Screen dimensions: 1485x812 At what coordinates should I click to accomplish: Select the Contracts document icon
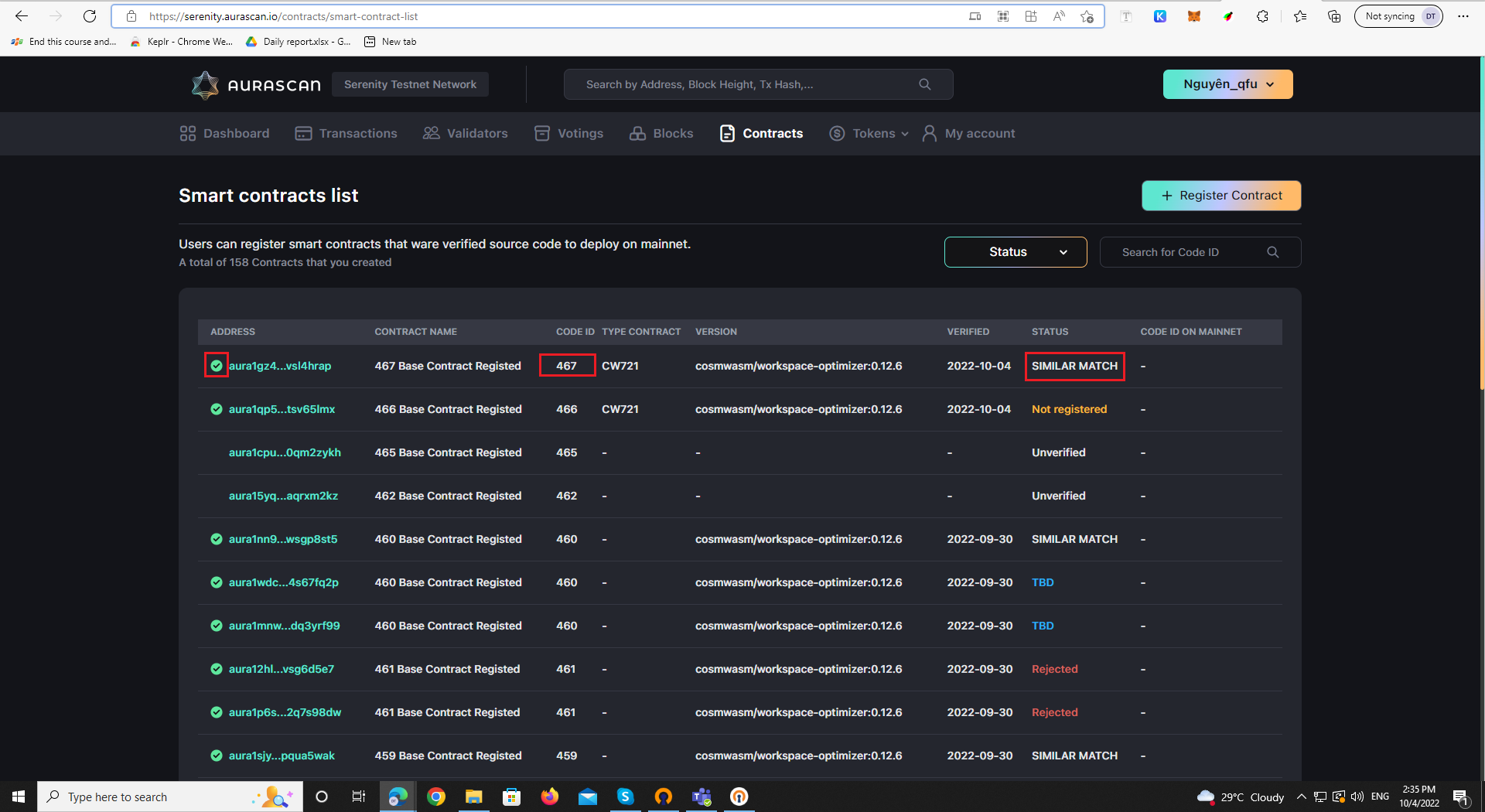click(x=727, y=133)
